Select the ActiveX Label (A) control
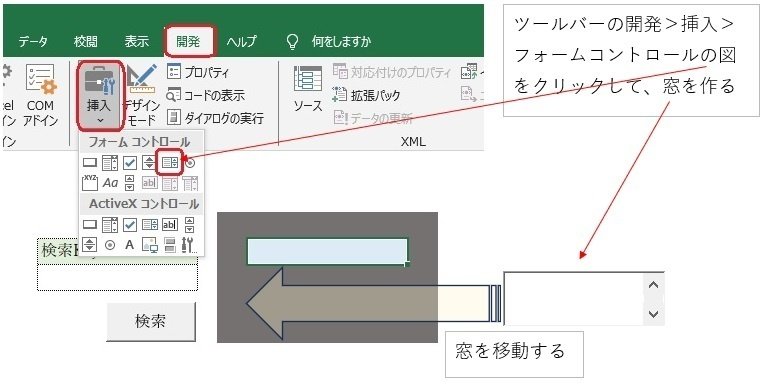This screenshot has width=765, height=390. coord(129,245)
